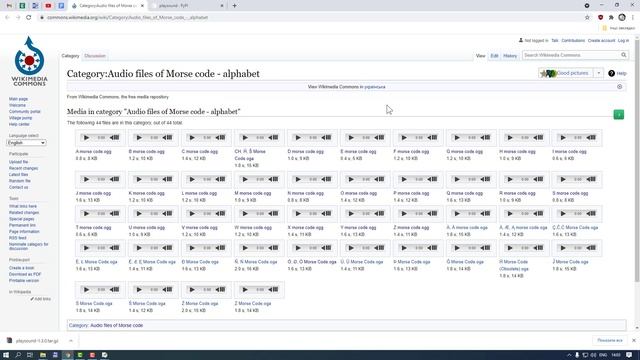Play the D morse code.ogg audio

[298, 138]
